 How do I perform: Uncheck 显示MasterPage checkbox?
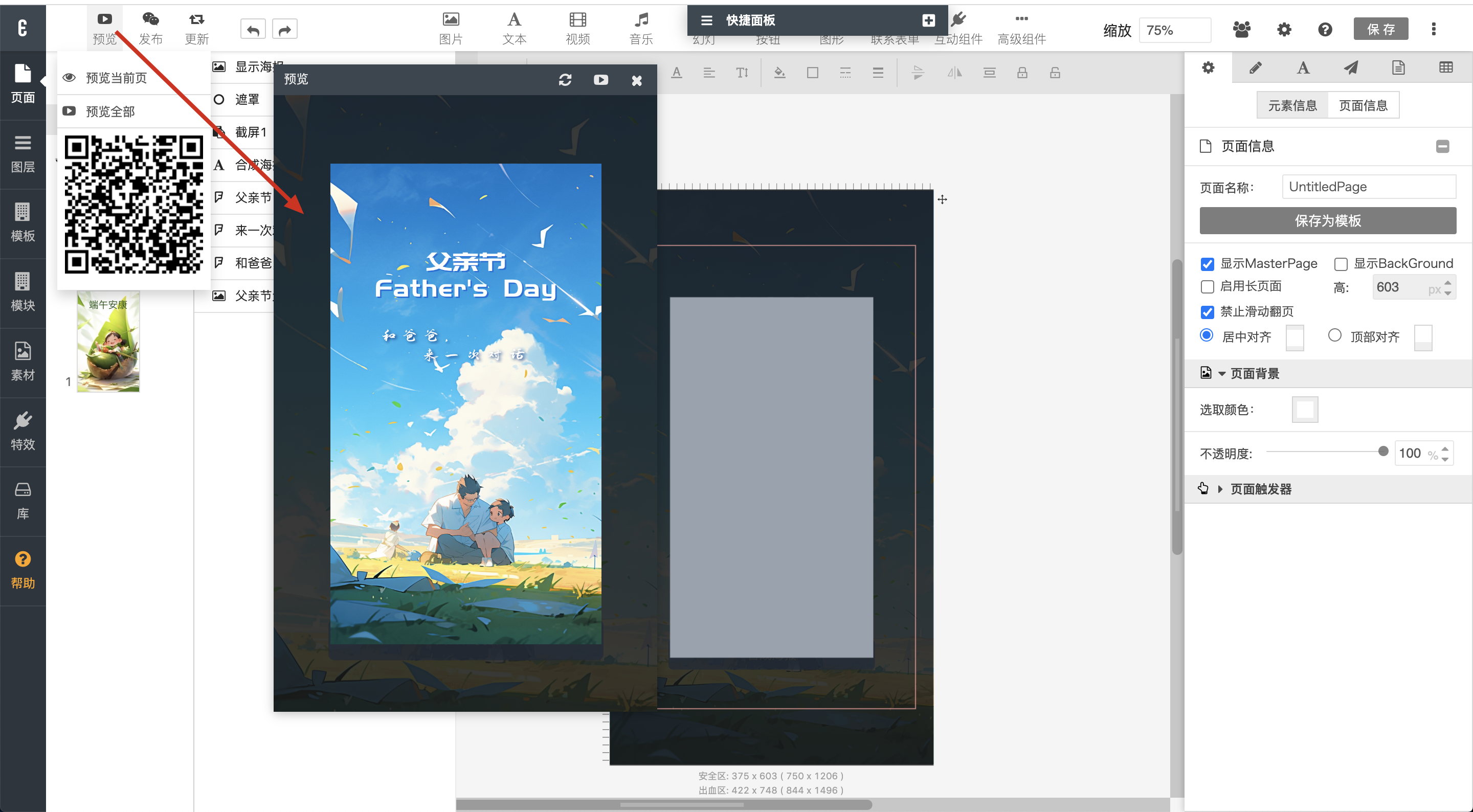1207,264
